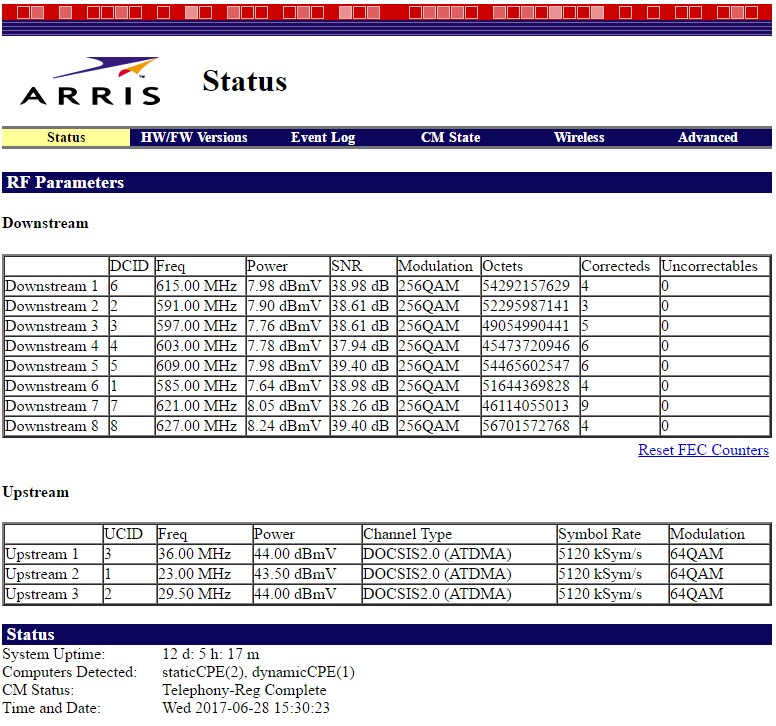The image size is (776, 726).
Task: Go to the CM State tab
Action: point(450,138)
